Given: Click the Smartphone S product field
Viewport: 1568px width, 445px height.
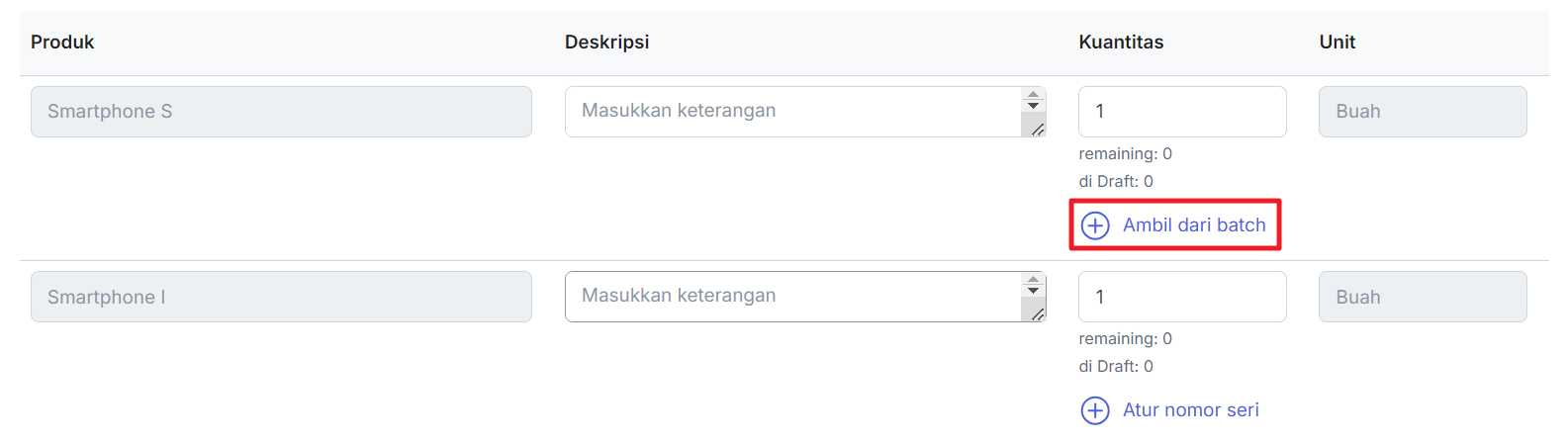Looking at the screenshot, I should coord(281,112).
